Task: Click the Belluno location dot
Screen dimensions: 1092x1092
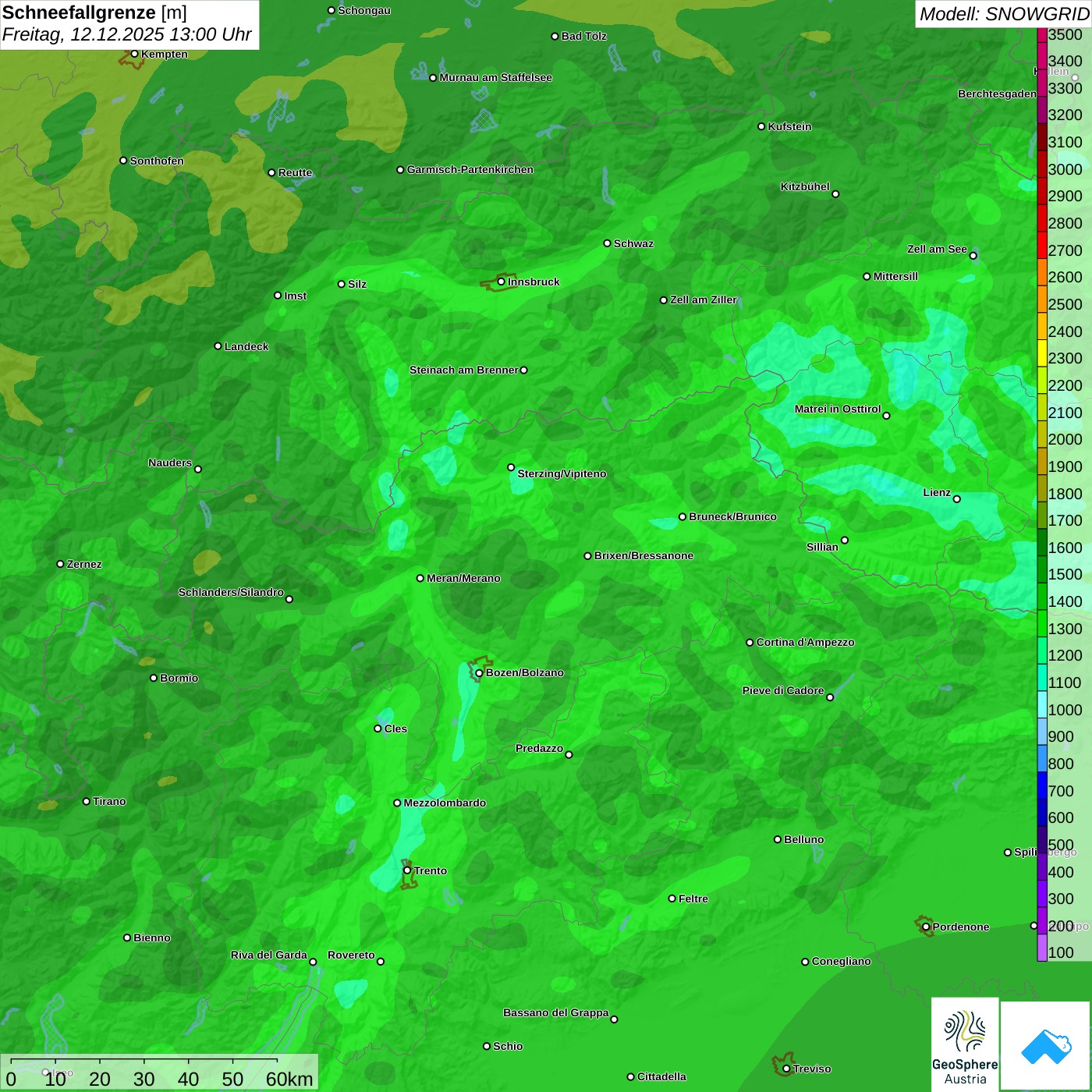Action: pos(778,839)
